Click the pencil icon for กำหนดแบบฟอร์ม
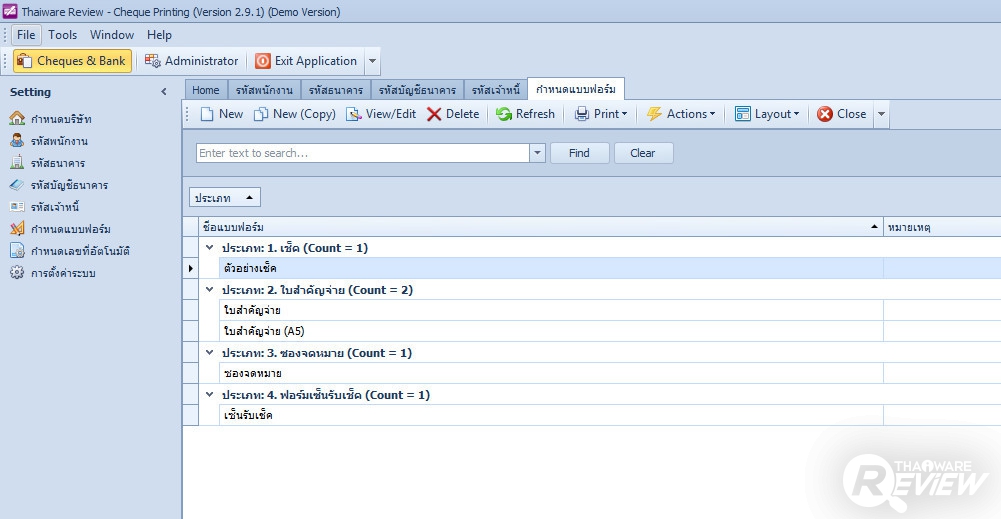 pos(17,228)
